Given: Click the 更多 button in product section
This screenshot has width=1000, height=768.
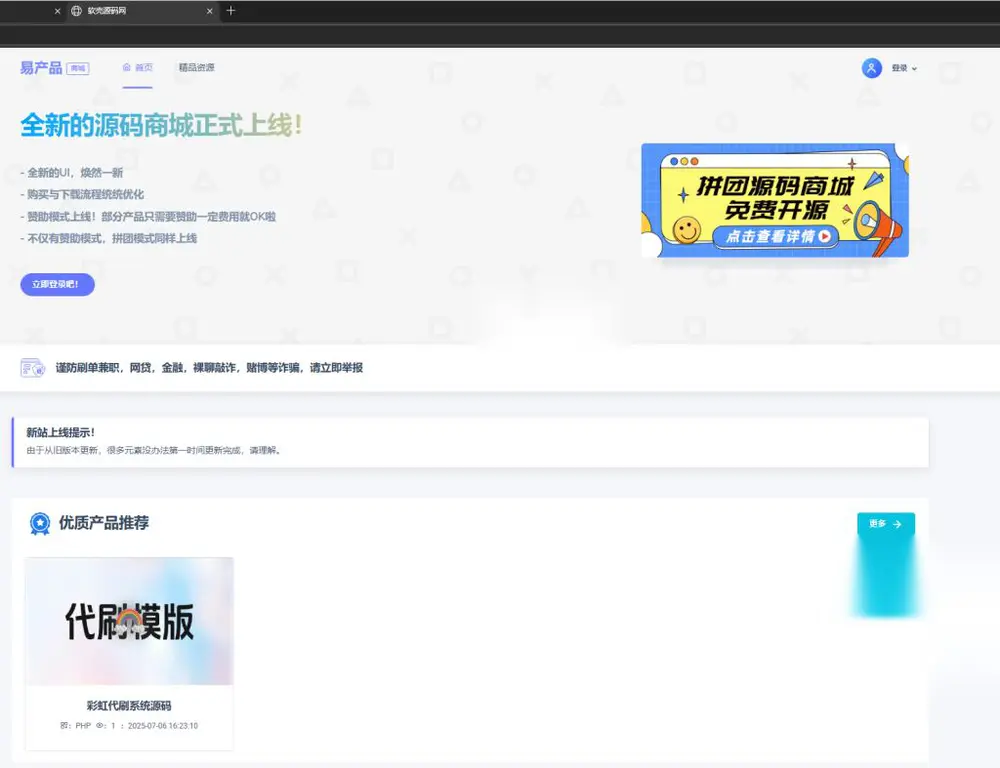Looking at the screenshot, I should click(x=886, y=524).
